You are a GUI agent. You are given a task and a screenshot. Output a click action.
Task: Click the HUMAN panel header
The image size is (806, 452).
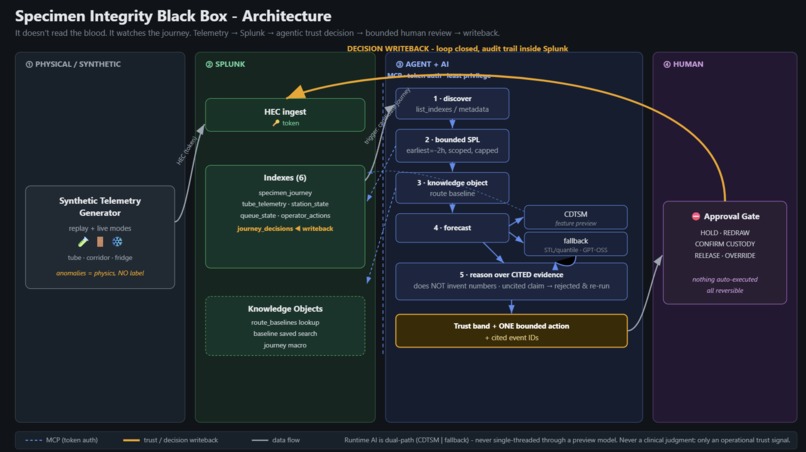683,64
